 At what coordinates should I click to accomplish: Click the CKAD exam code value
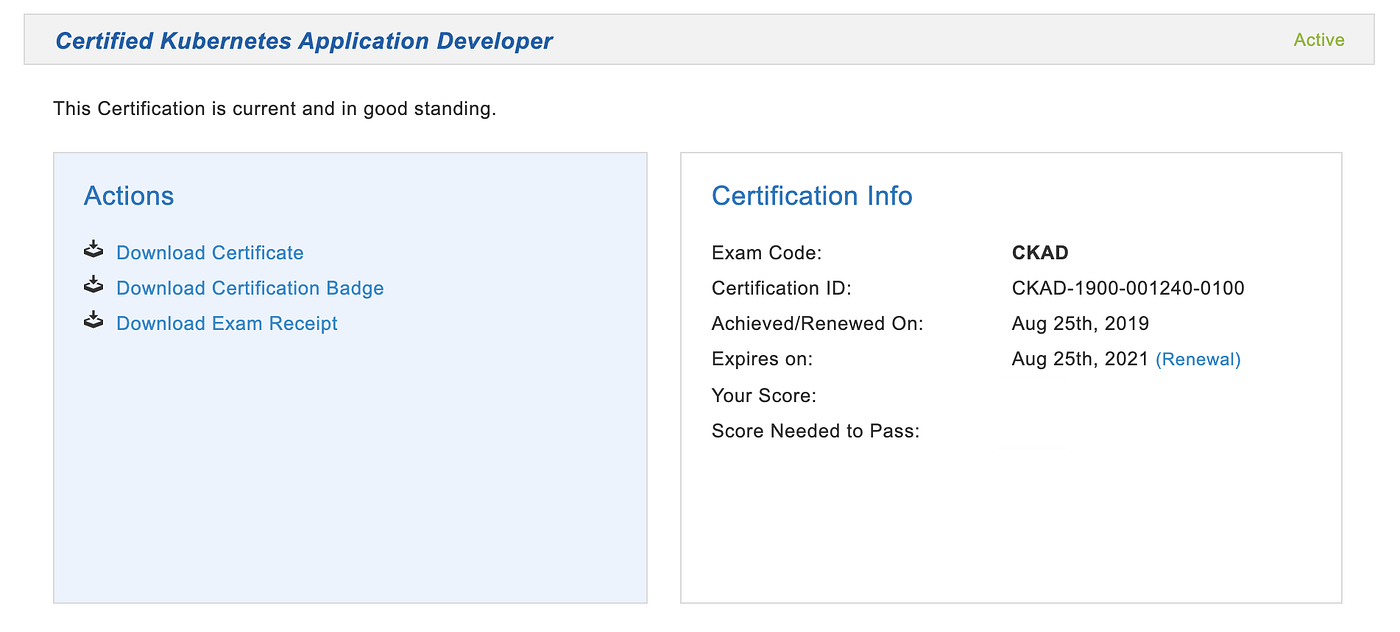(1040, 253)
